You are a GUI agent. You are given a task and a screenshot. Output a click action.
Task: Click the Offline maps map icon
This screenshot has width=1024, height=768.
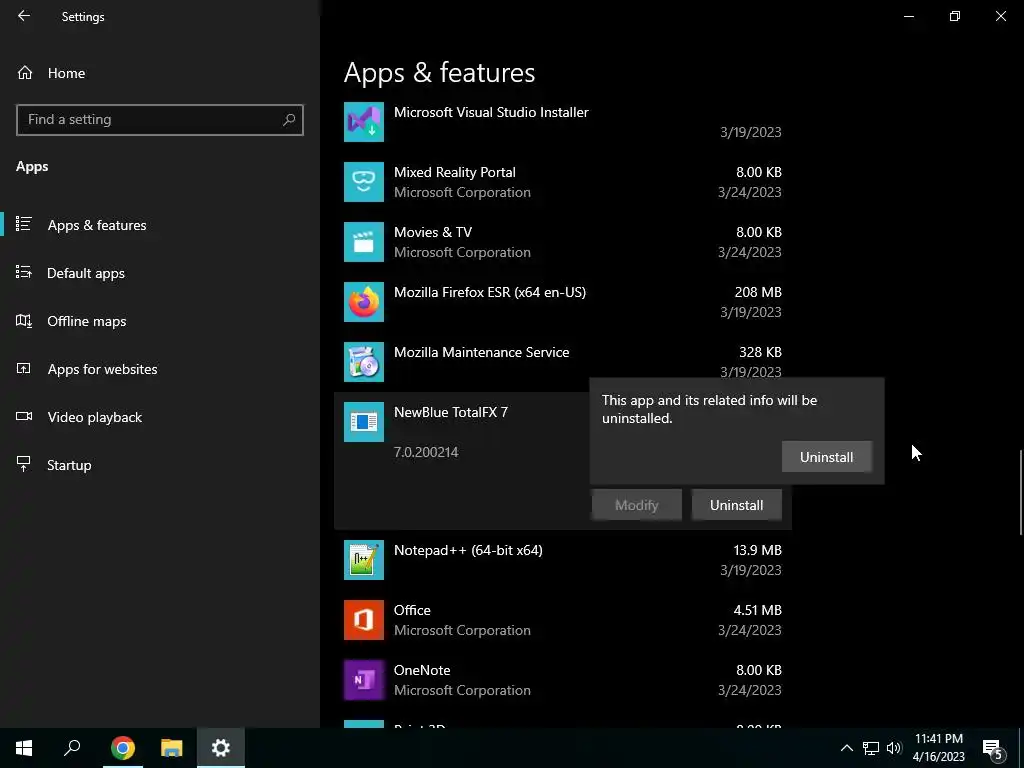pos(24,321)
